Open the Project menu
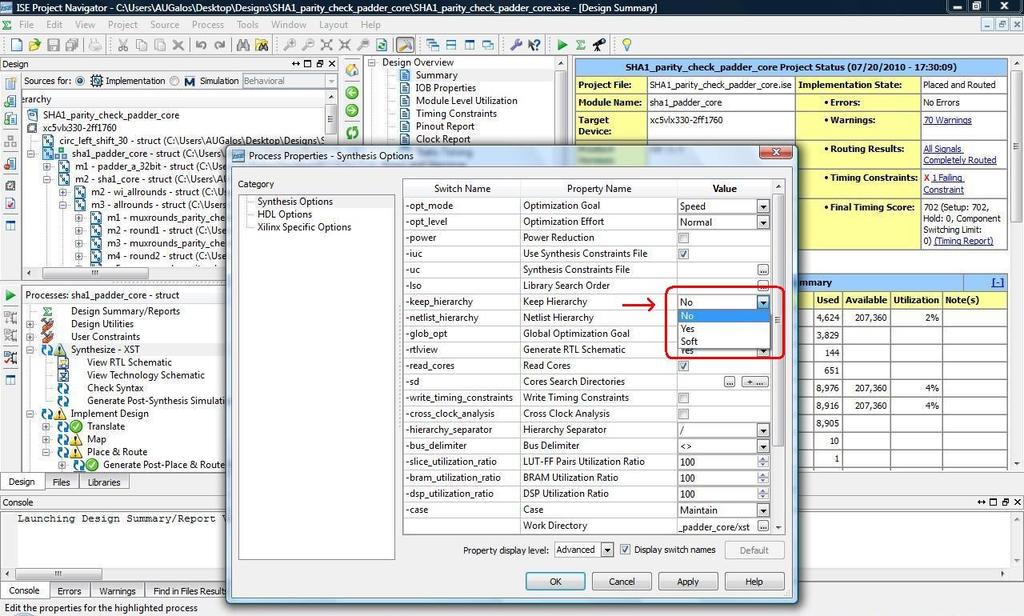 (123, 25)
